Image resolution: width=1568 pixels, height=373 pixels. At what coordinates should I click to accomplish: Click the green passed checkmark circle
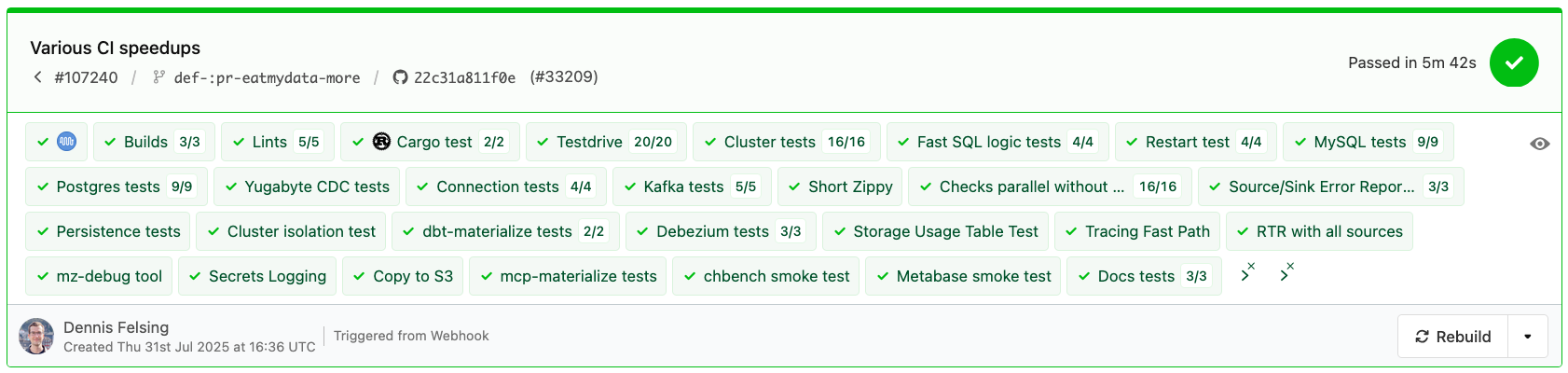click(1514, 62)
